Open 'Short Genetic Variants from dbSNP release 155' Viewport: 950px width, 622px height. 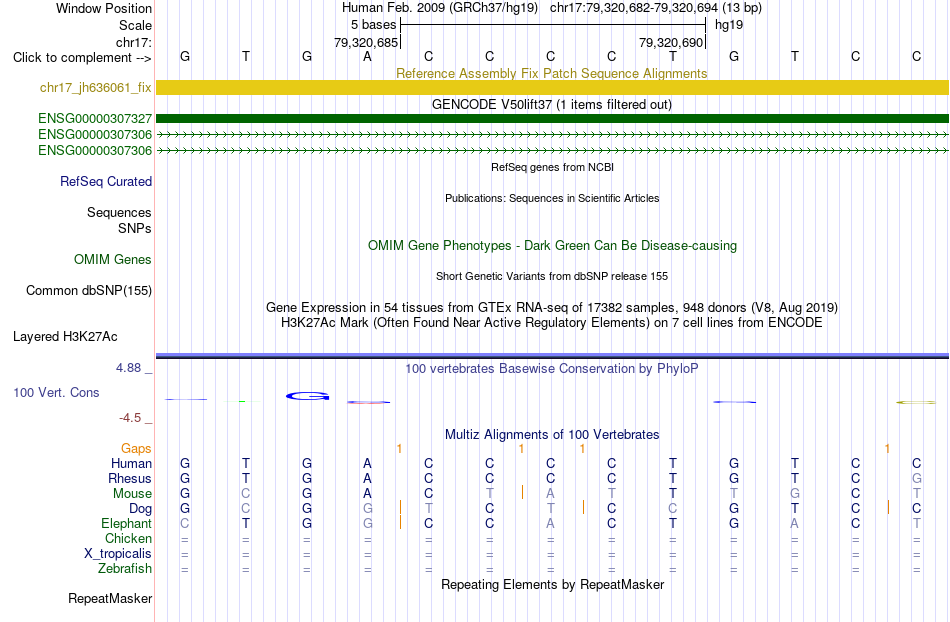coord(552,276)
